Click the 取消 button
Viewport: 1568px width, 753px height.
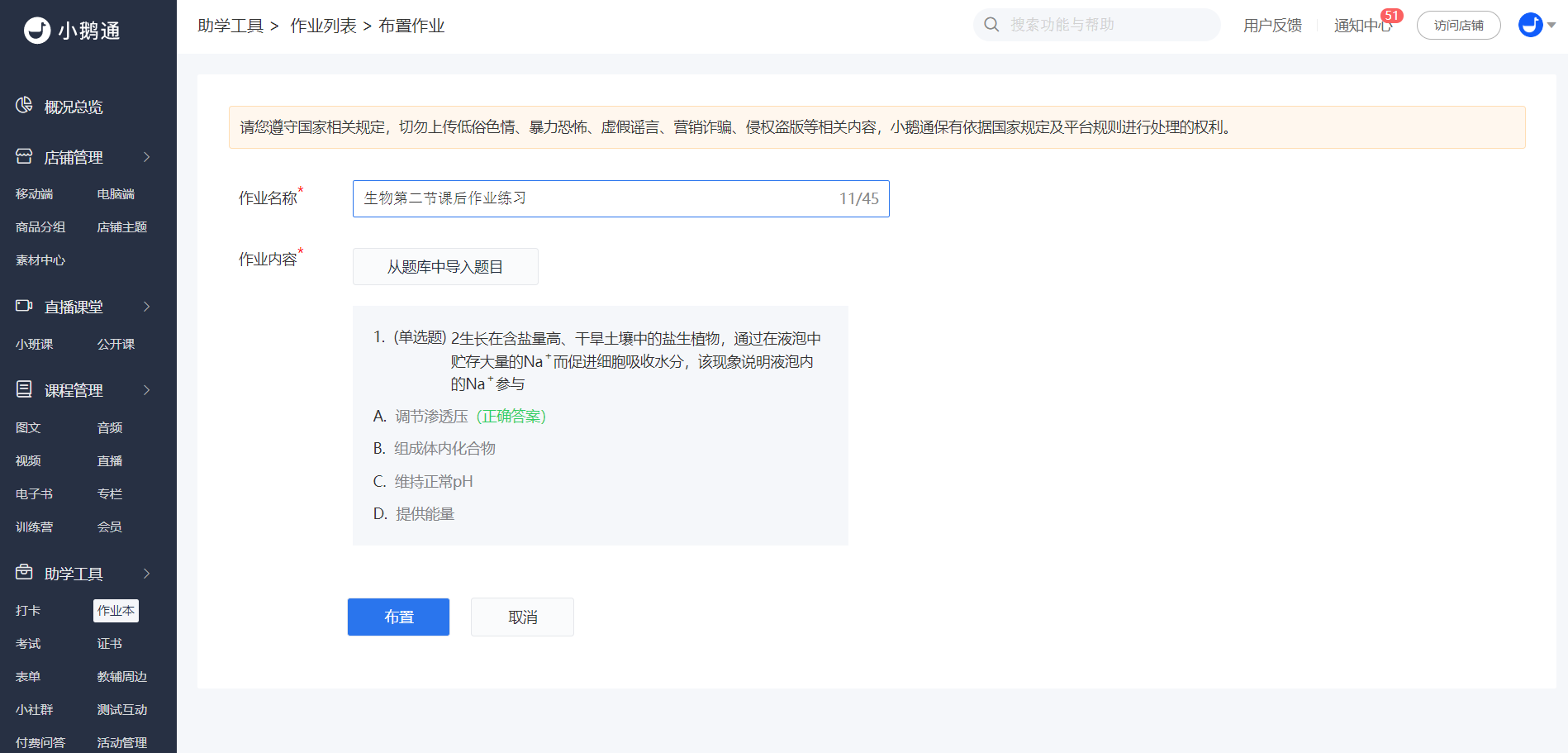522,617
